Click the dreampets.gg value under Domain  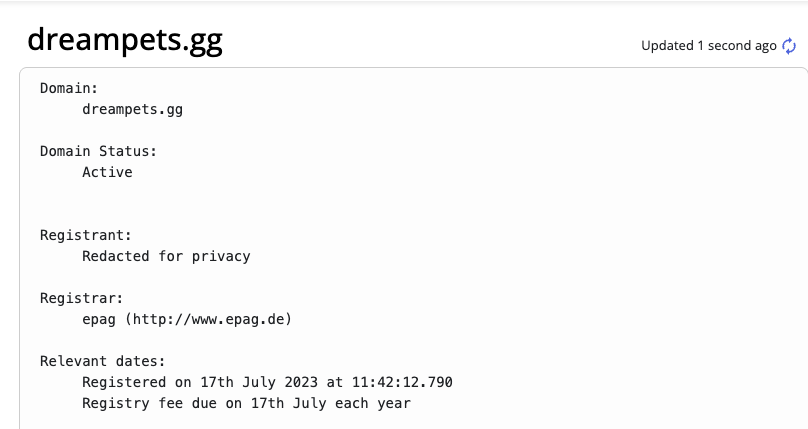(132, 109)
